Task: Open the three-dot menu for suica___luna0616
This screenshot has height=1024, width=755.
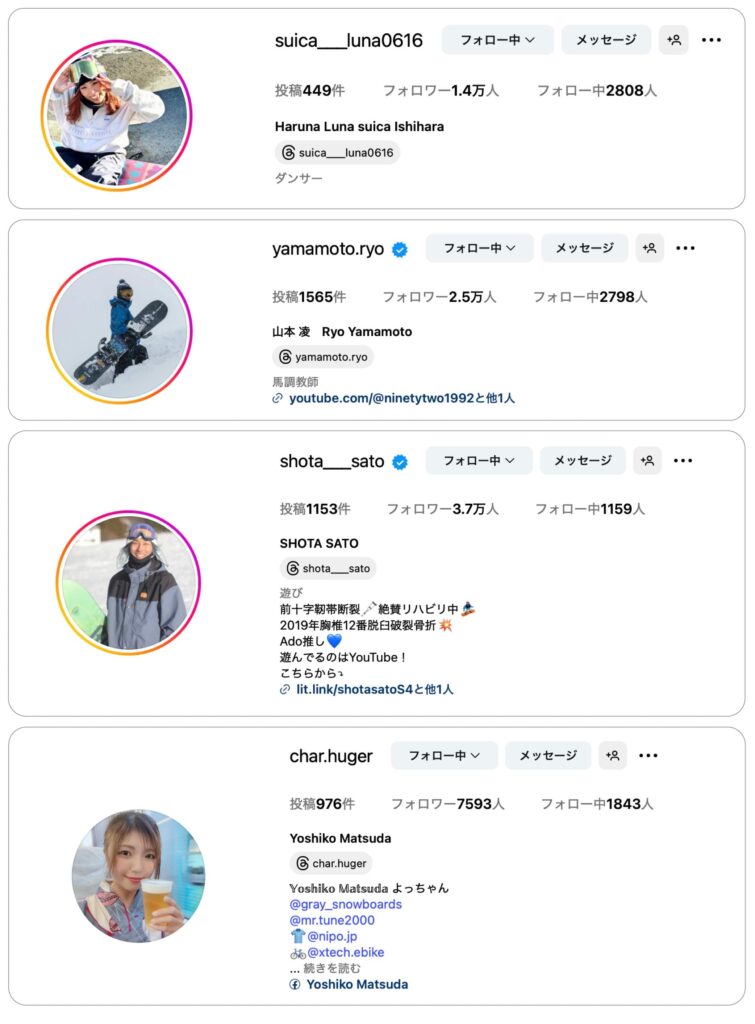Action: pyautogui.click(x=711, y=40)
